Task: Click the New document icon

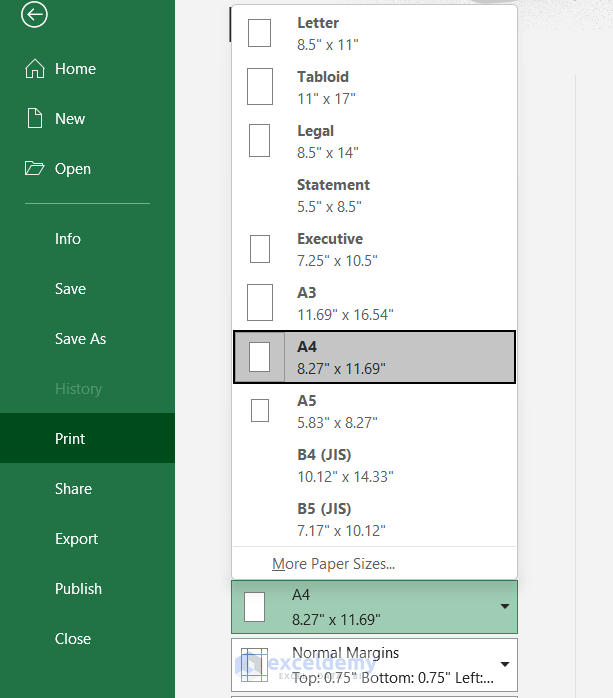Action: [35, 119]
